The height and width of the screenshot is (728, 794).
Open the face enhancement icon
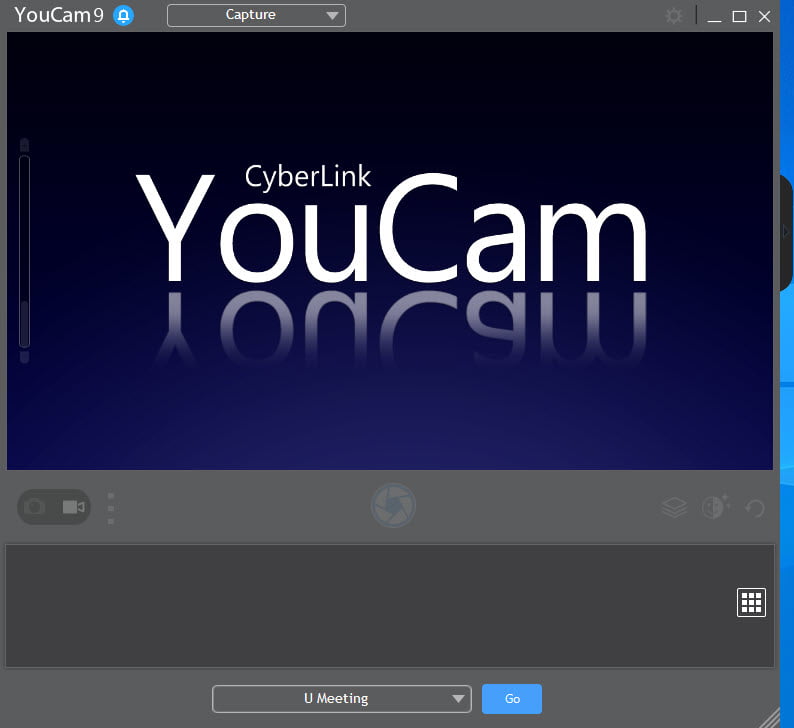tap(716, 506)
